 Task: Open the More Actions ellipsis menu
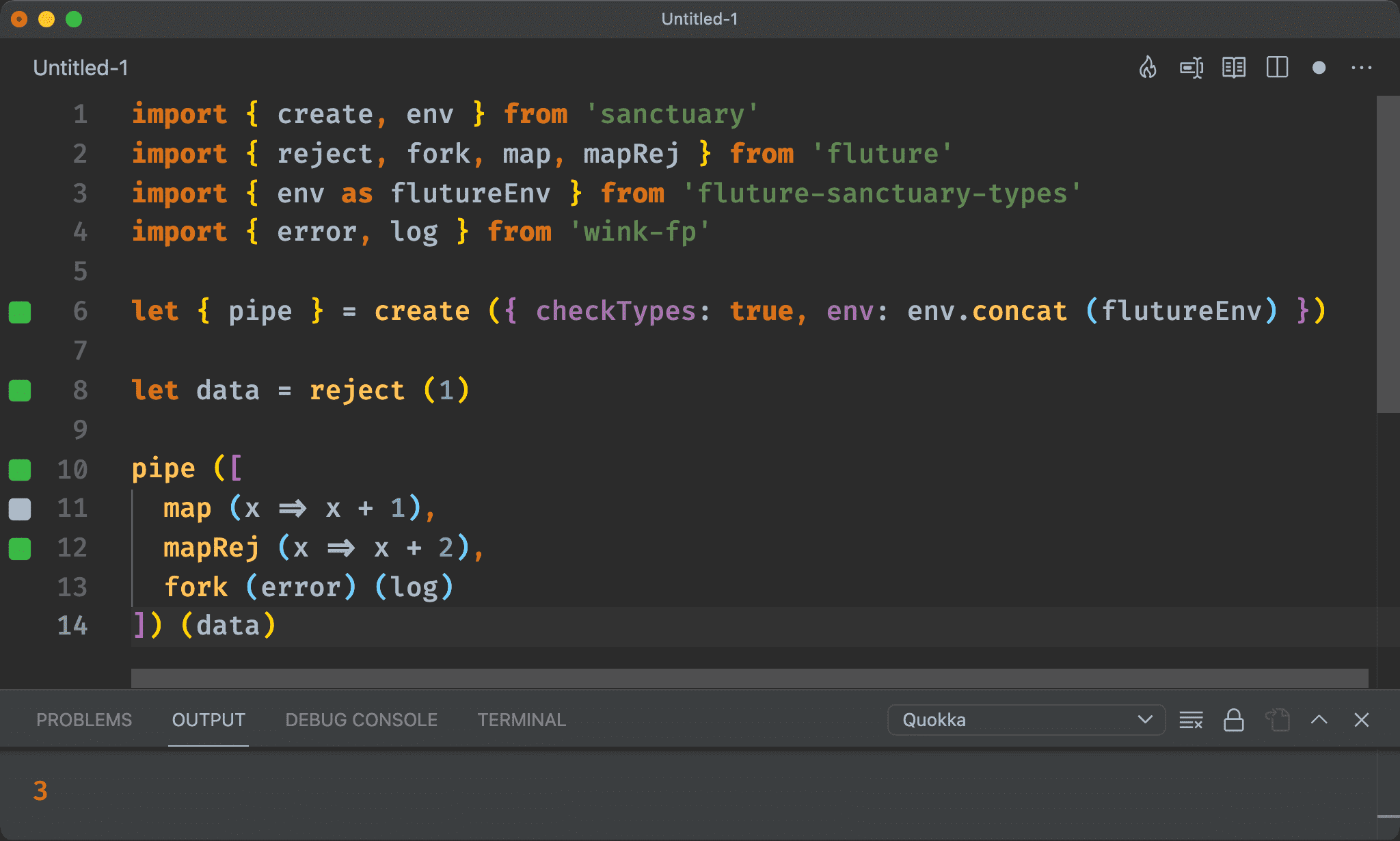(1361, 68)
